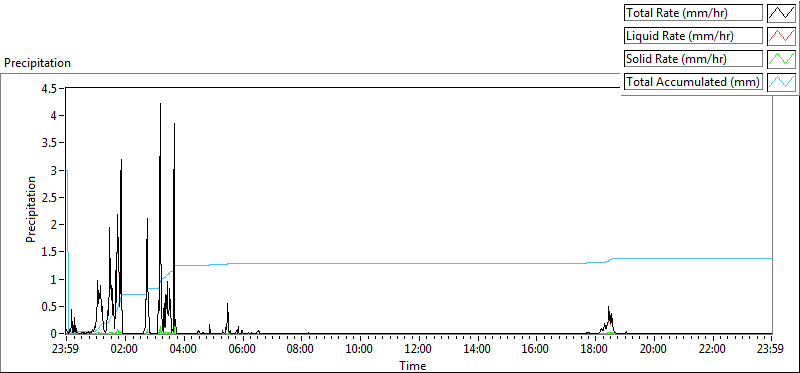Click the tallest black rate peak near 03:00
The height and width of the screenshot is (373, 800).
(160, 104)
